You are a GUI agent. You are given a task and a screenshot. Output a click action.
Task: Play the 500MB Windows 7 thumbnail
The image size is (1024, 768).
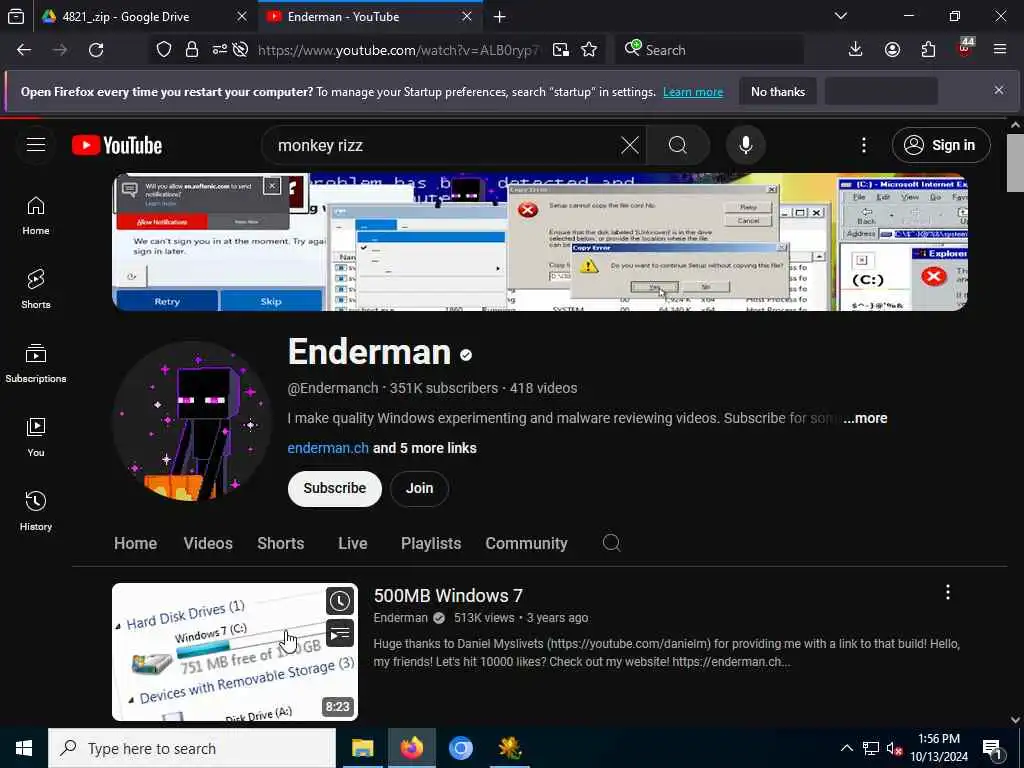(x=235, y=652)
